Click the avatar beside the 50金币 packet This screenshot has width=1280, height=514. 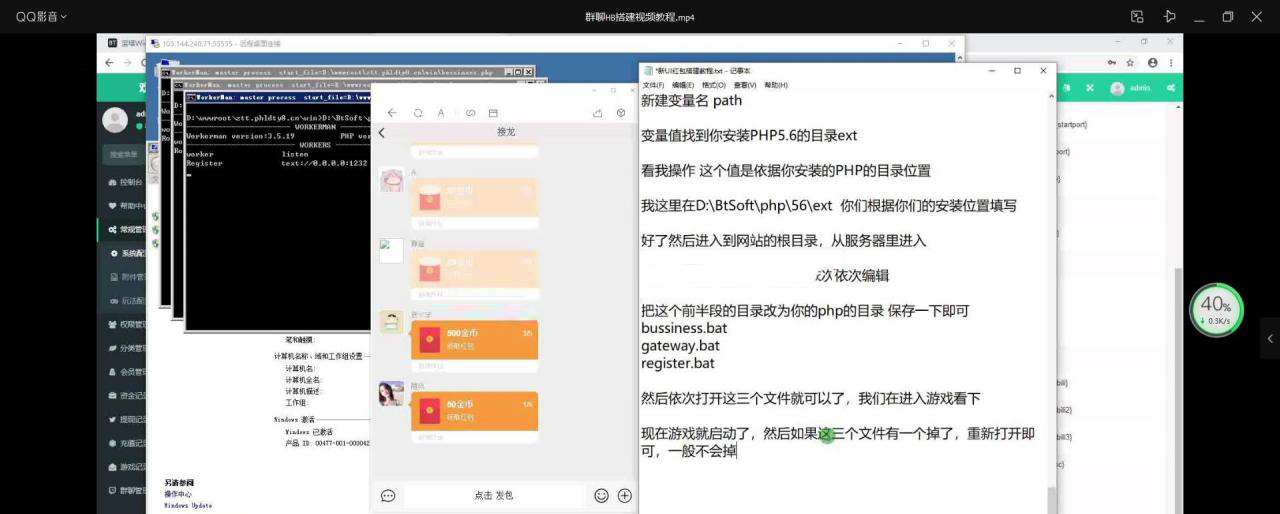(391, 394)
